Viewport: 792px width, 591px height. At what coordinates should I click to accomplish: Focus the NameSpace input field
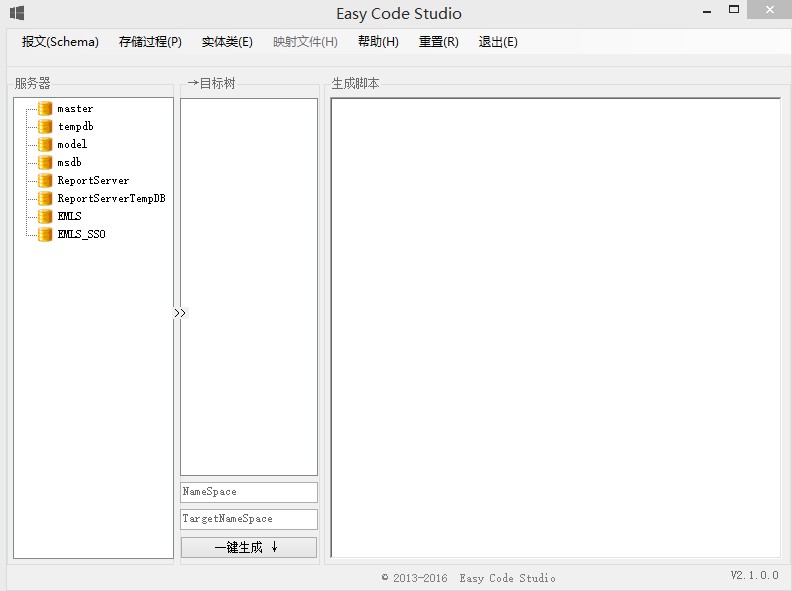(x=249, y=492)
